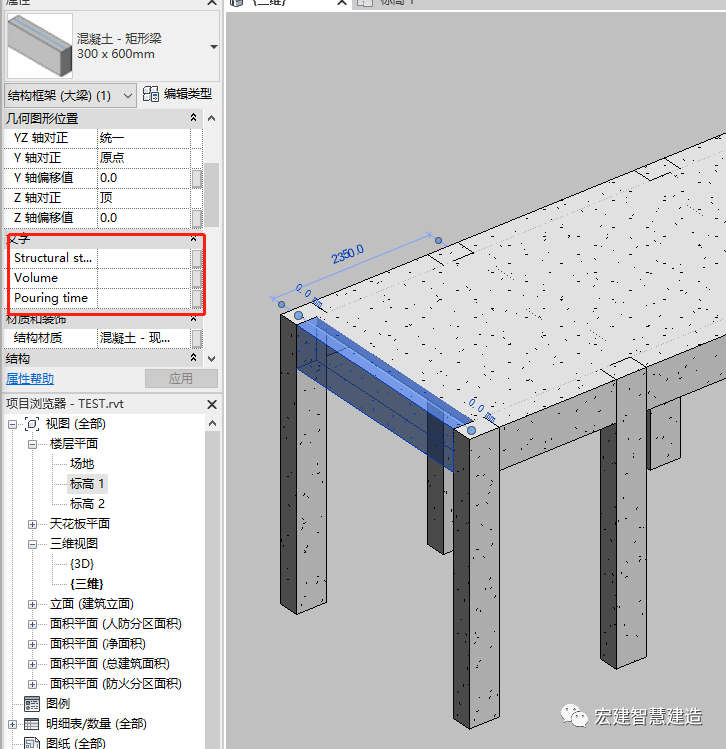726x749 pixels.
Task: Collapse the 几何图形位置 section
Action: 193,118
